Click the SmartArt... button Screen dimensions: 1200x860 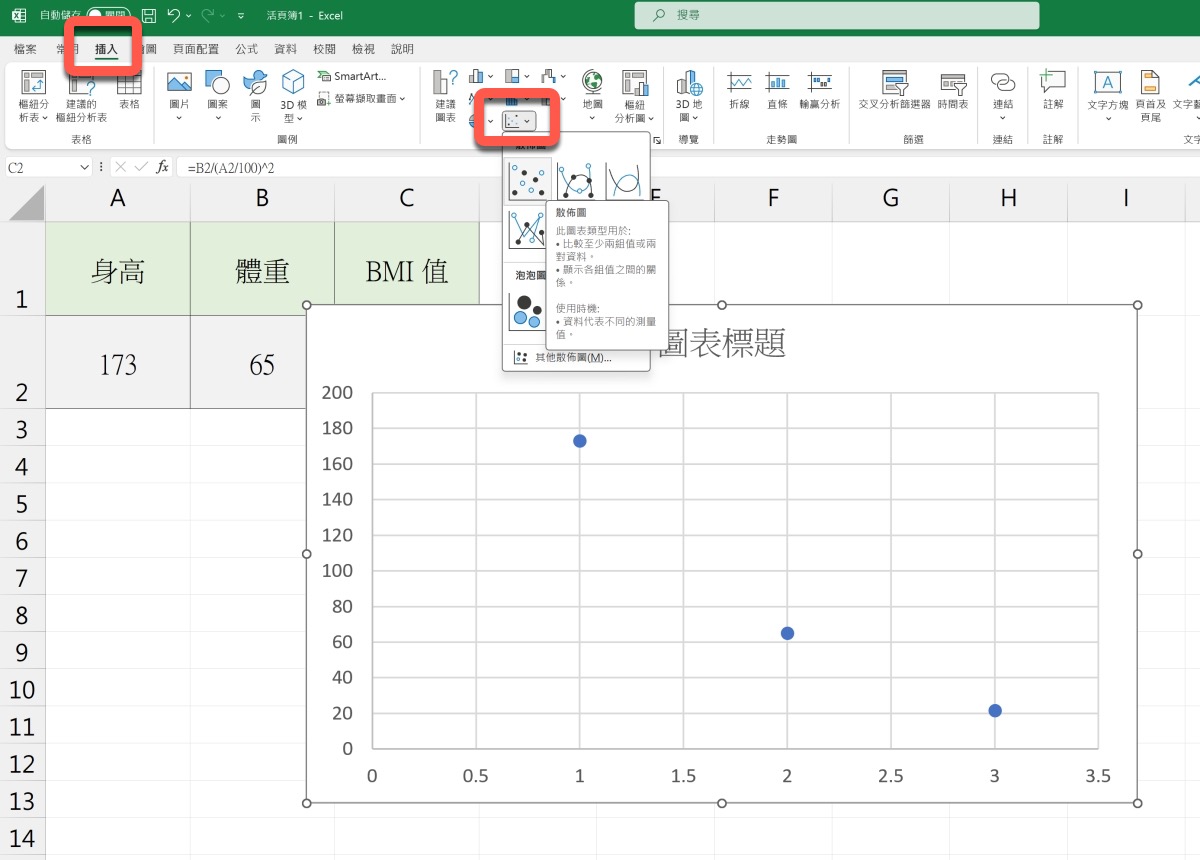click(352, 76)
